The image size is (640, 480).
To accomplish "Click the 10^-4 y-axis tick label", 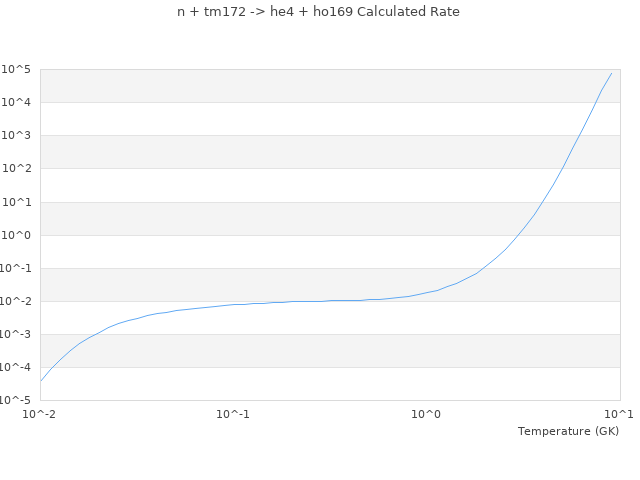I will [17, 367].
